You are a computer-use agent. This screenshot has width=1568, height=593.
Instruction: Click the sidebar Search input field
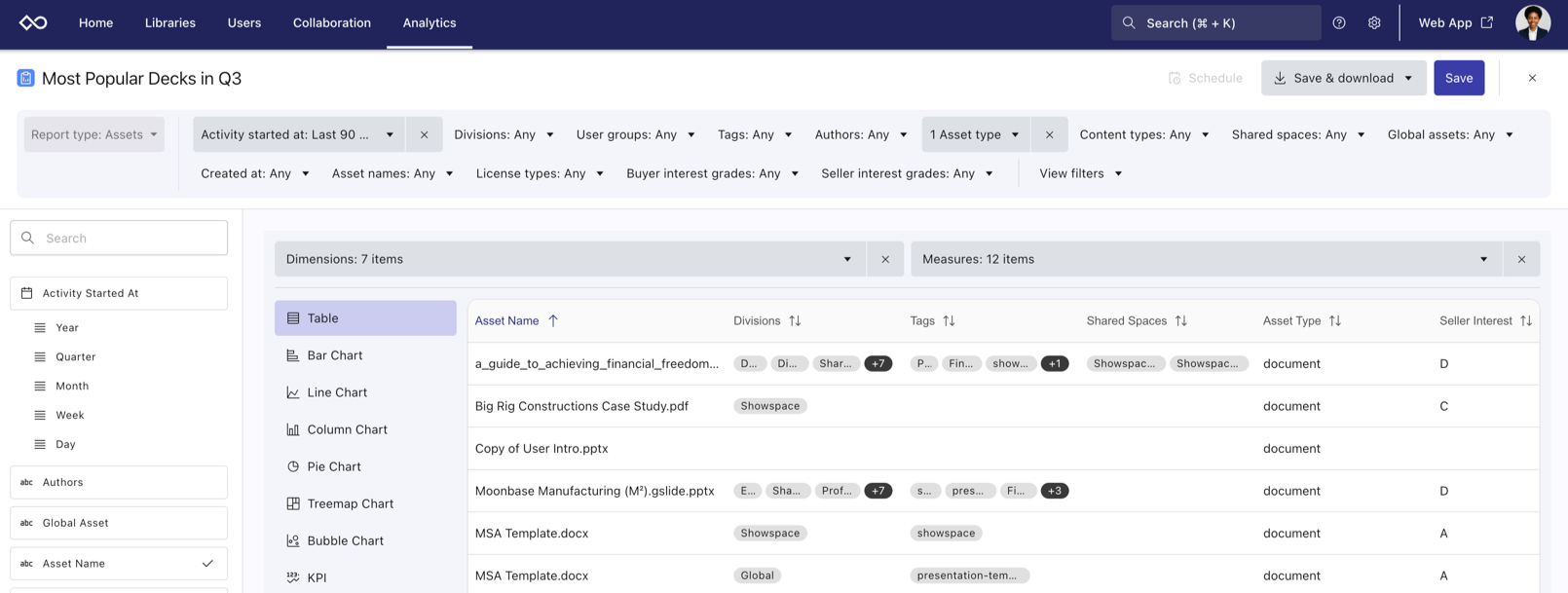pos(119,238)
